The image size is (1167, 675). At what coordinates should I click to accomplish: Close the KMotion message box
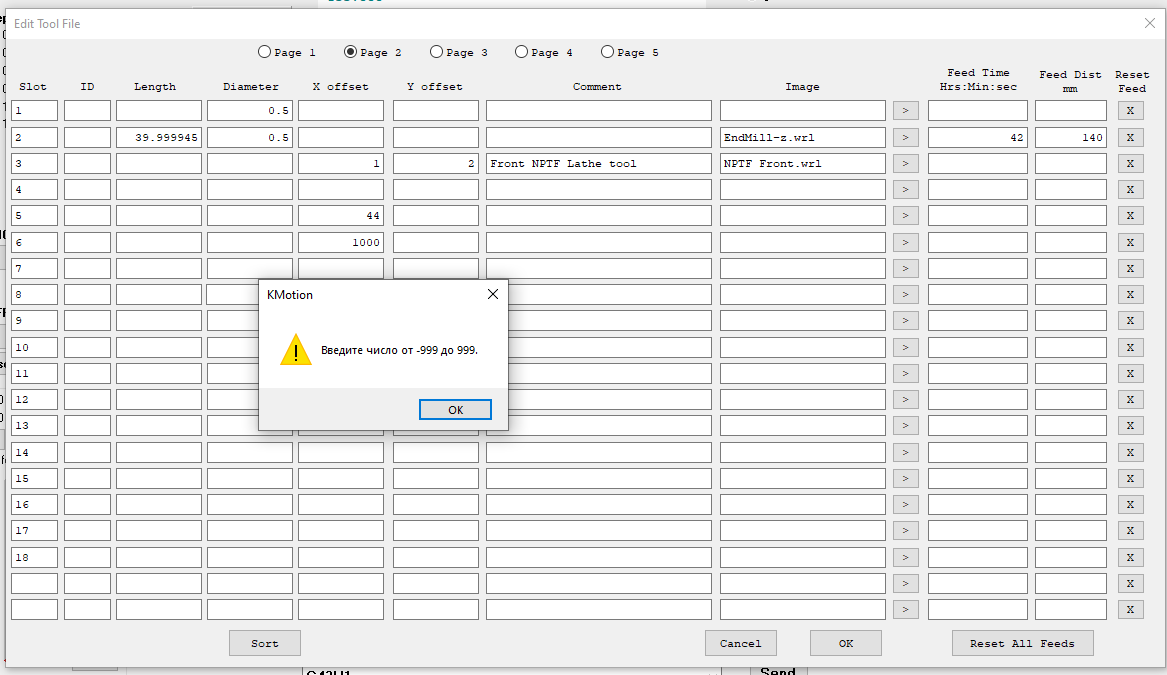(x=492, y=294)
